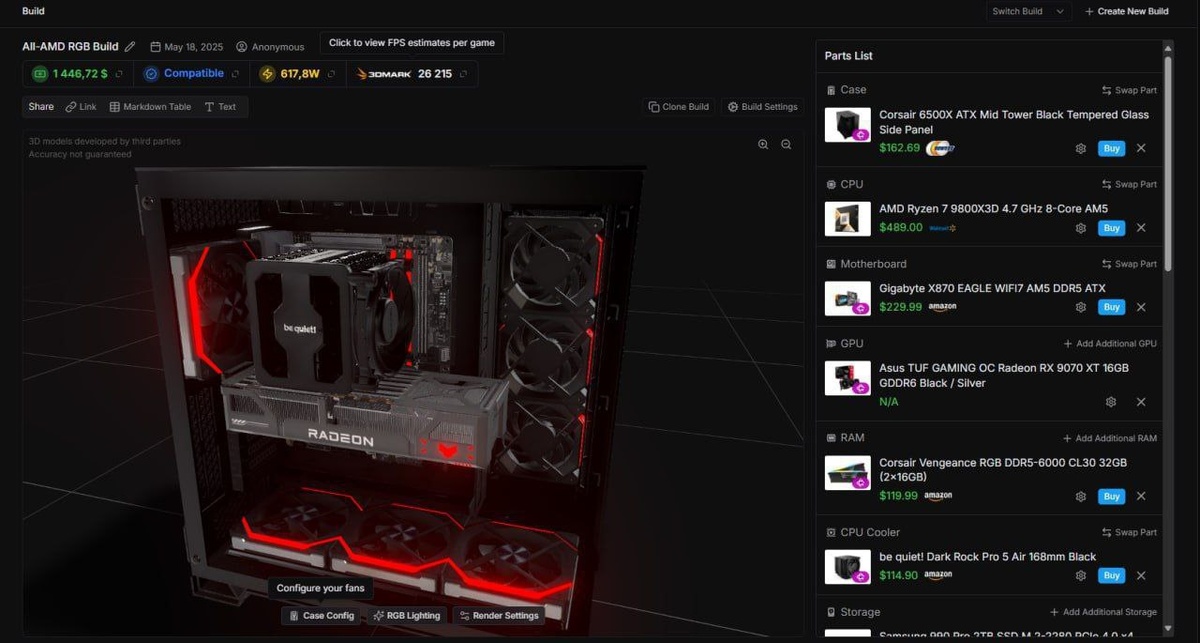
Task: Open the RGB Lighting panel
Action: click(x=407, y=616)
